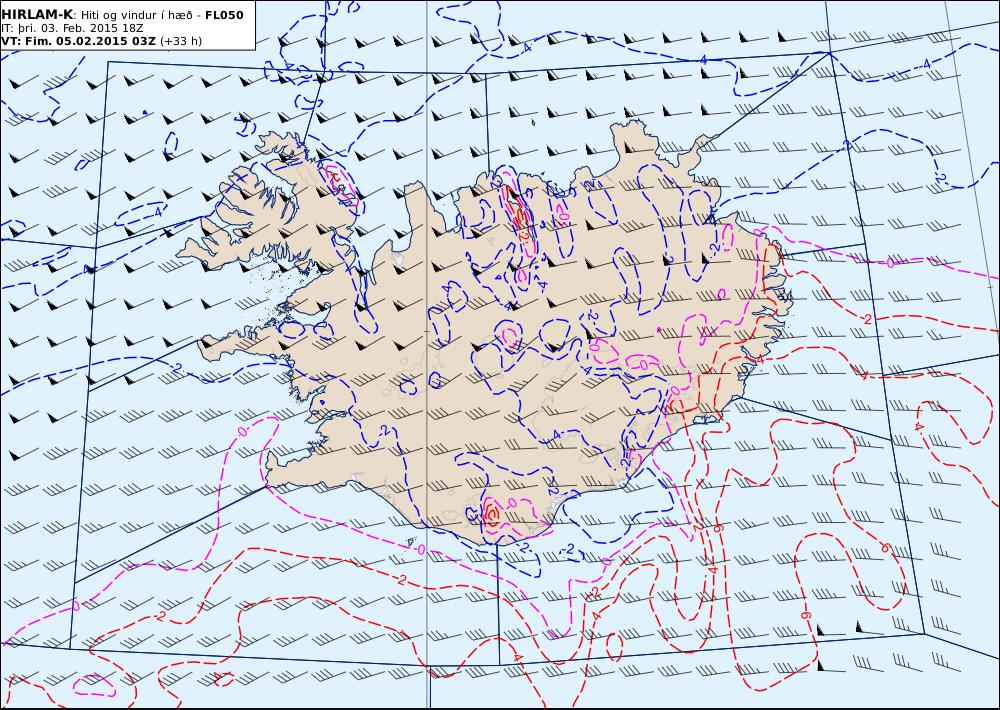Click the FL050 flight level label
Image resolution: width=1000 pixels, height=710 pixels.
[224, 15]
